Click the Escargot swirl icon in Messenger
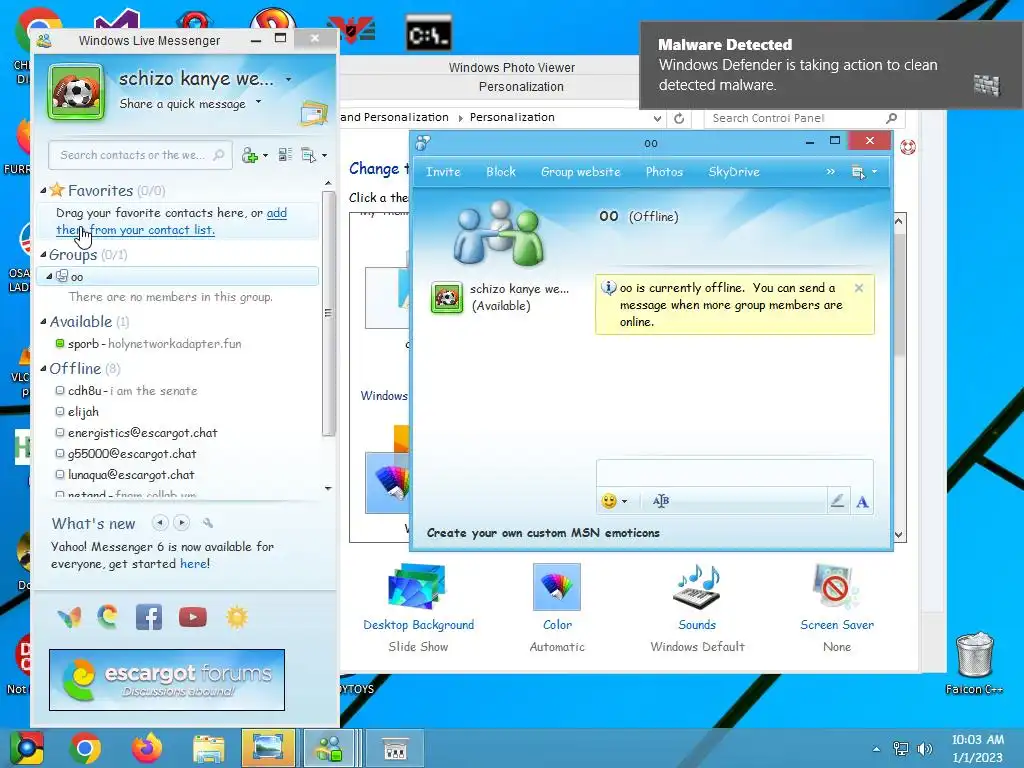The image size is (1024, 768). tap(108, 616)
